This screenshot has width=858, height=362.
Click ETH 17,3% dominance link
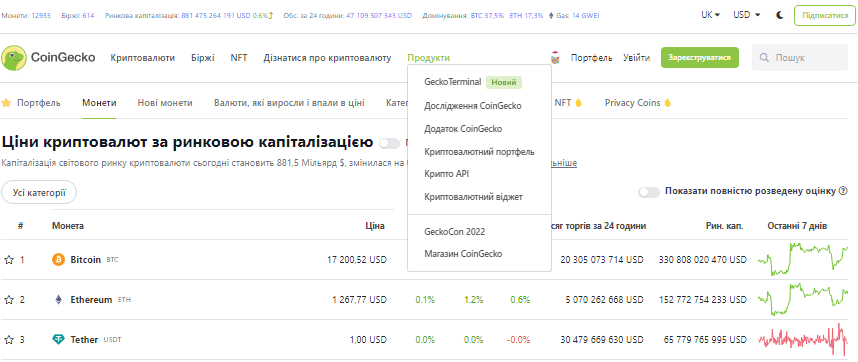526,16
